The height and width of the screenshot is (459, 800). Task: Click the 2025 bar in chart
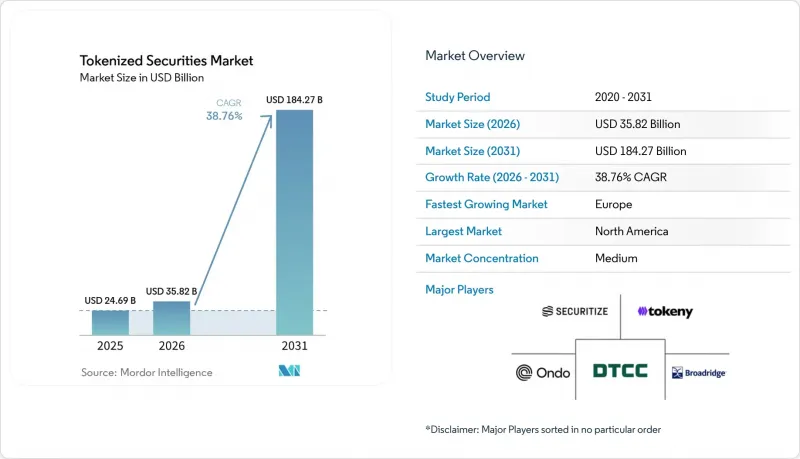[110, 322]
